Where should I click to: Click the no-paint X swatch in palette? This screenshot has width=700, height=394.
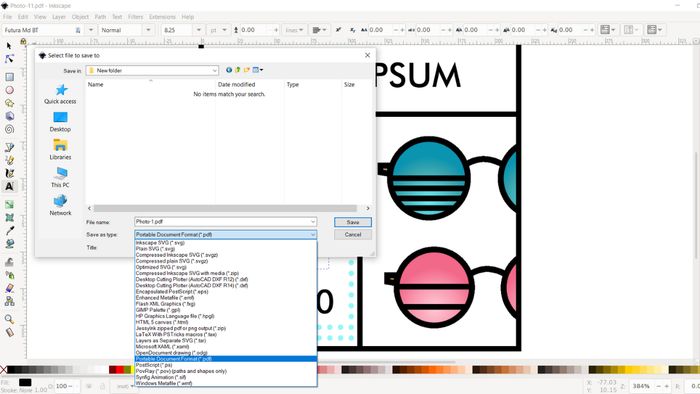pyautogui.click(x=3, y=369)
